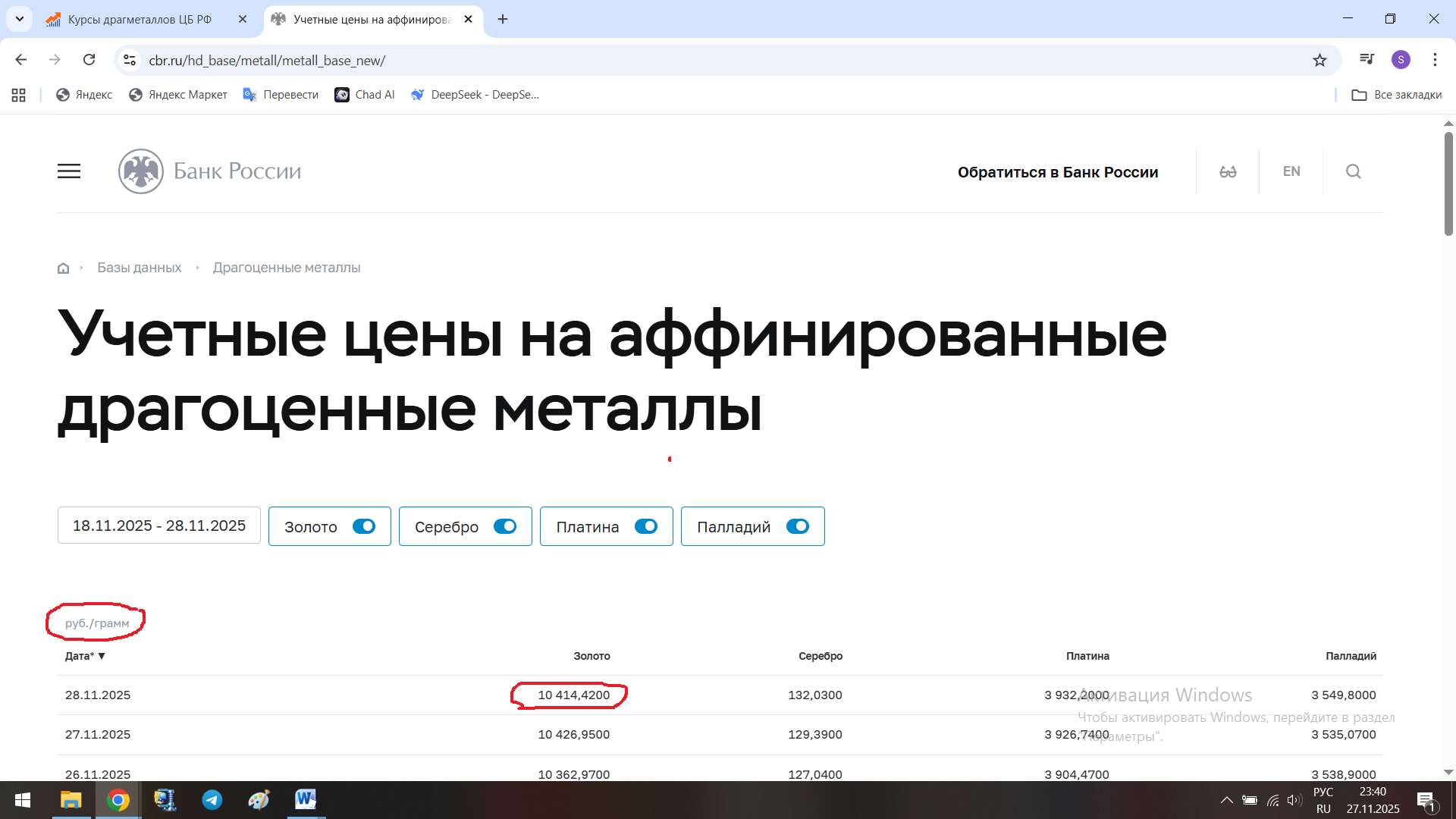Screen dimensions: 1456x819
Task: Open site search magnifier icon
Action: point(1353,172)
